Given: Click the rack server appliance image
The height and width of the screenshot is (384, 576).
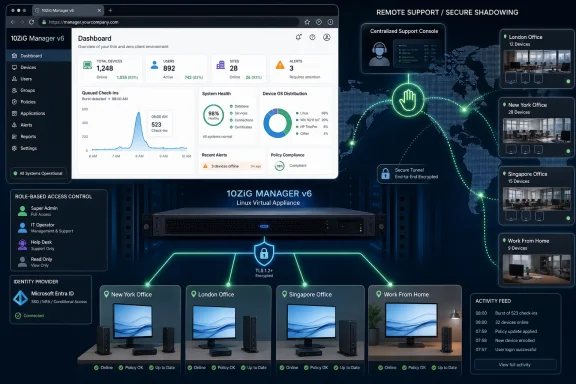Looking at the screenshot, I should pos(263,225).
